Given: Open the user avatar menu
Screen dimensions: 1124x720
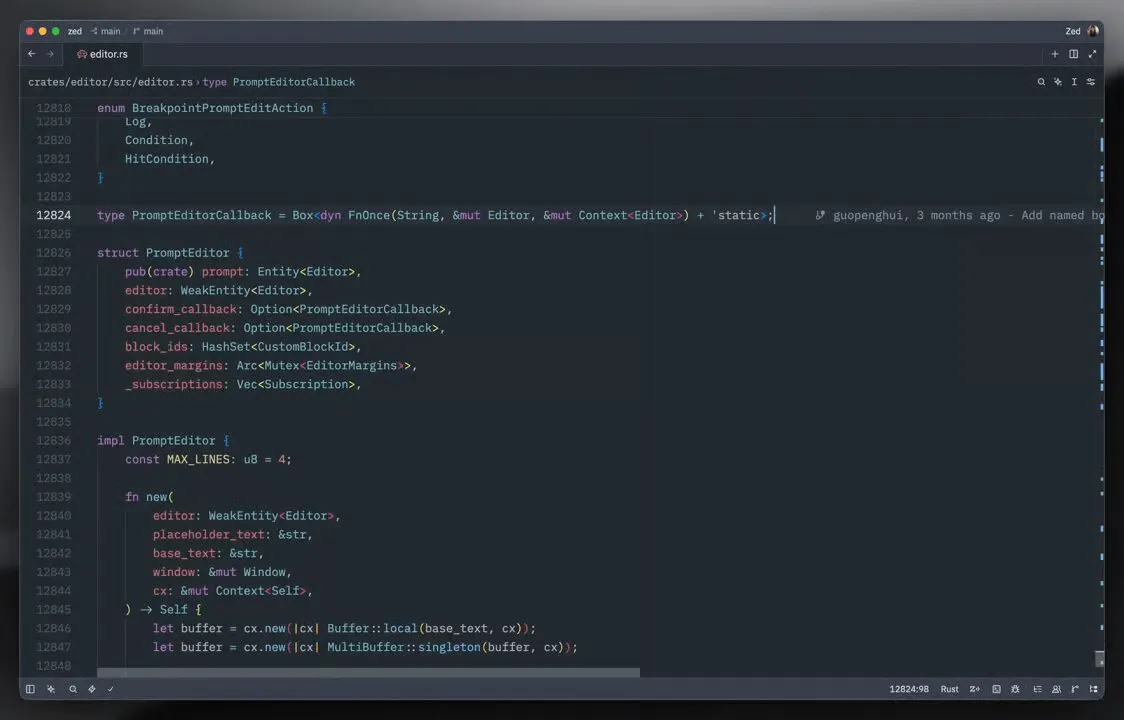Looking at the screenshot, I should (1092, 31).
